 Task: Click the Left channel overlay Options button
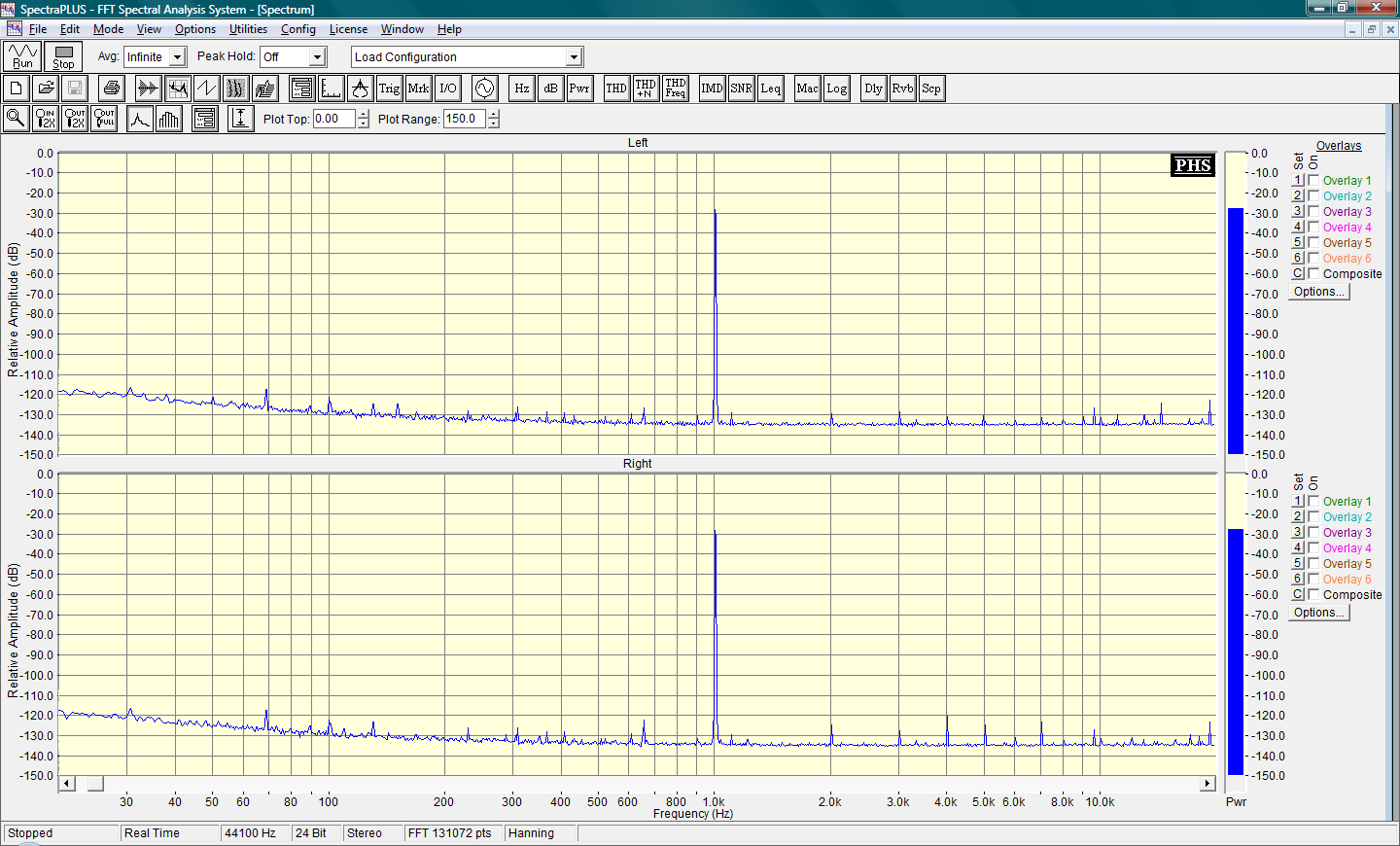(x=1318, y=292)
